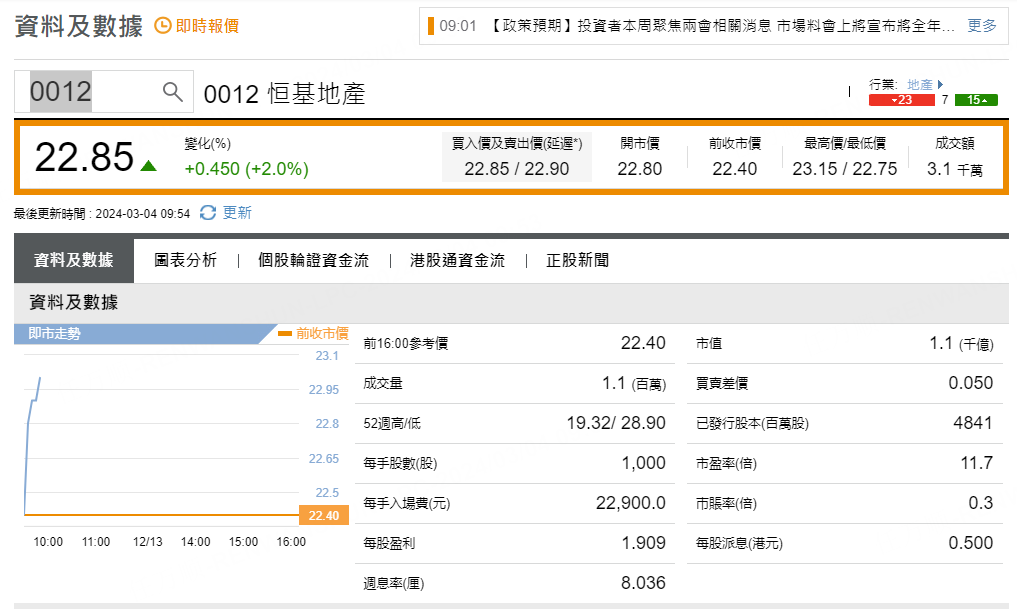This screenshot has height=609, width=1017.
Task: Click the 市盈率 value 11.7
Action: pos(977,462)
